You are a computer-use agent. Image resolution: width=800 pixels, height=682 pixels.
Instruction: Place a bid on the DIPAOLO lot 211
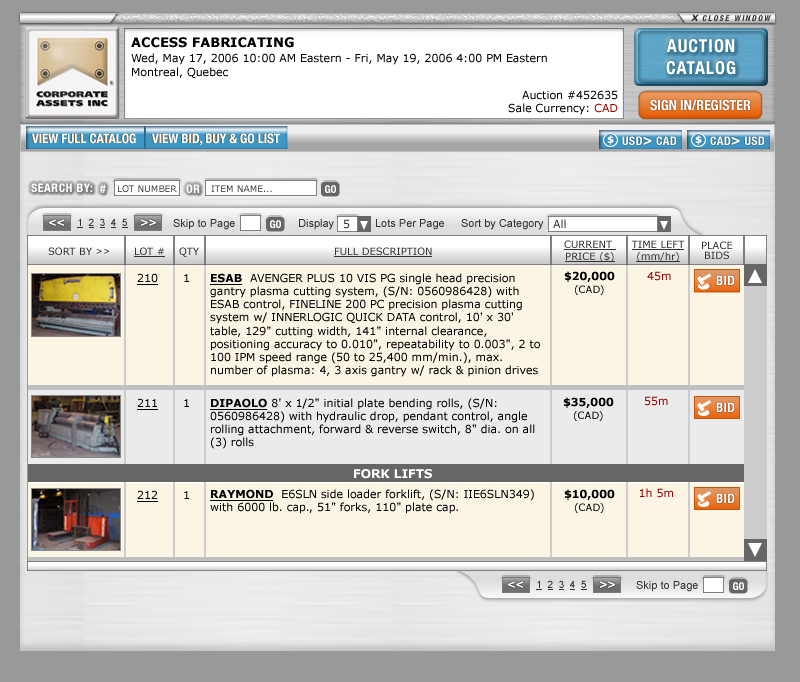pyautogui.click(x=716, y=407)
